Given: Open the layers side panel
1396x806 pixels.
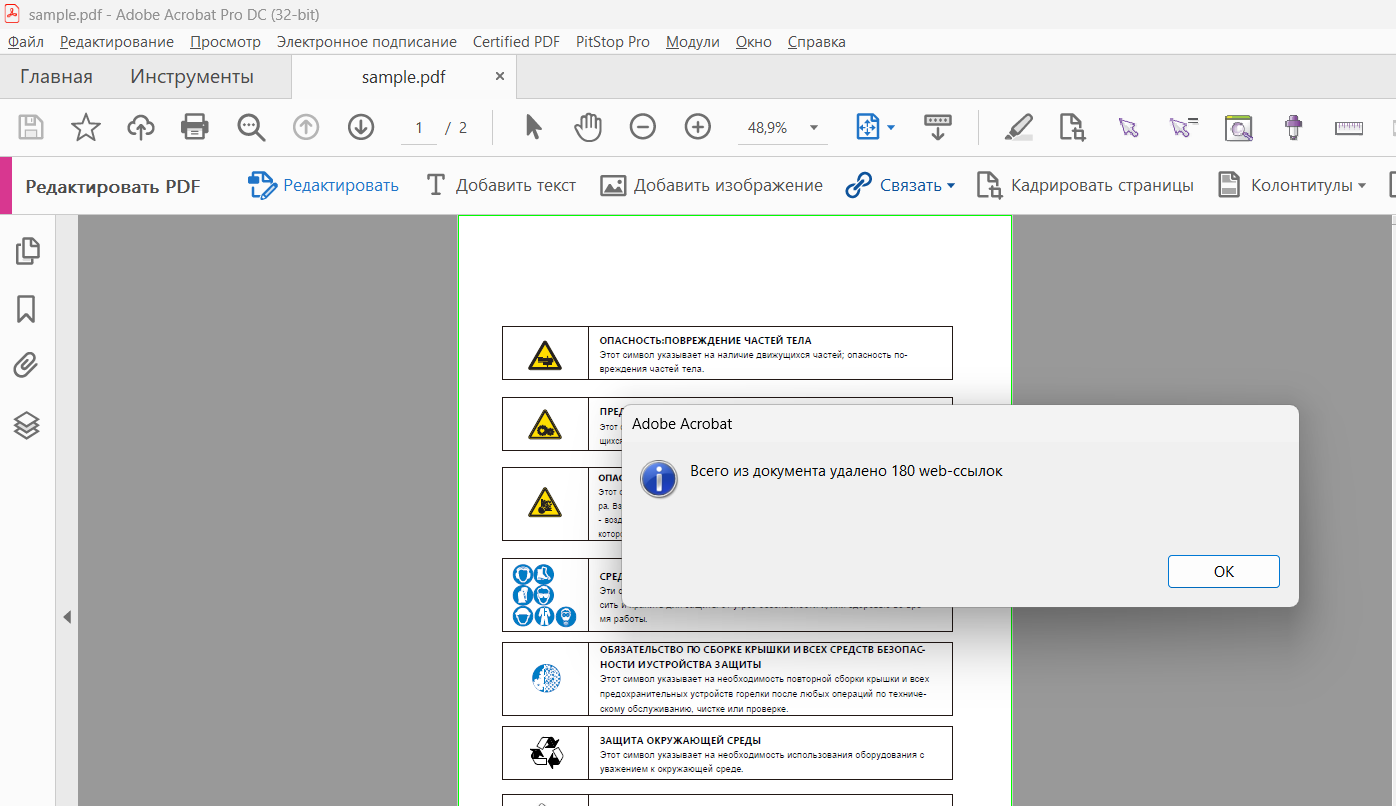Looking at the screenshot, I should 27,425.
